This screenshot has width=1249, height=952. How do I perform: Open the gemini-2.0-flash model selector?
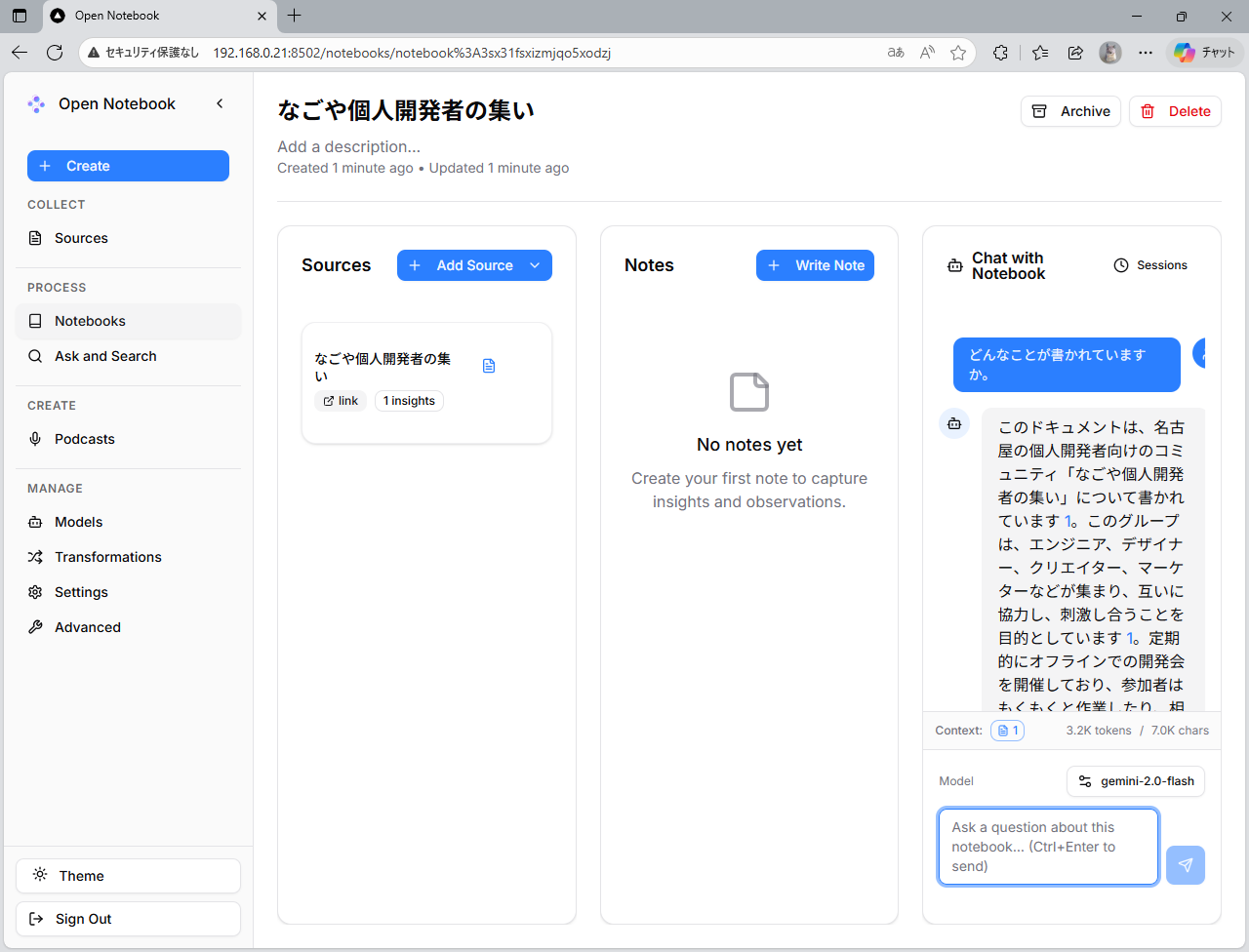tap(1136, 781)
